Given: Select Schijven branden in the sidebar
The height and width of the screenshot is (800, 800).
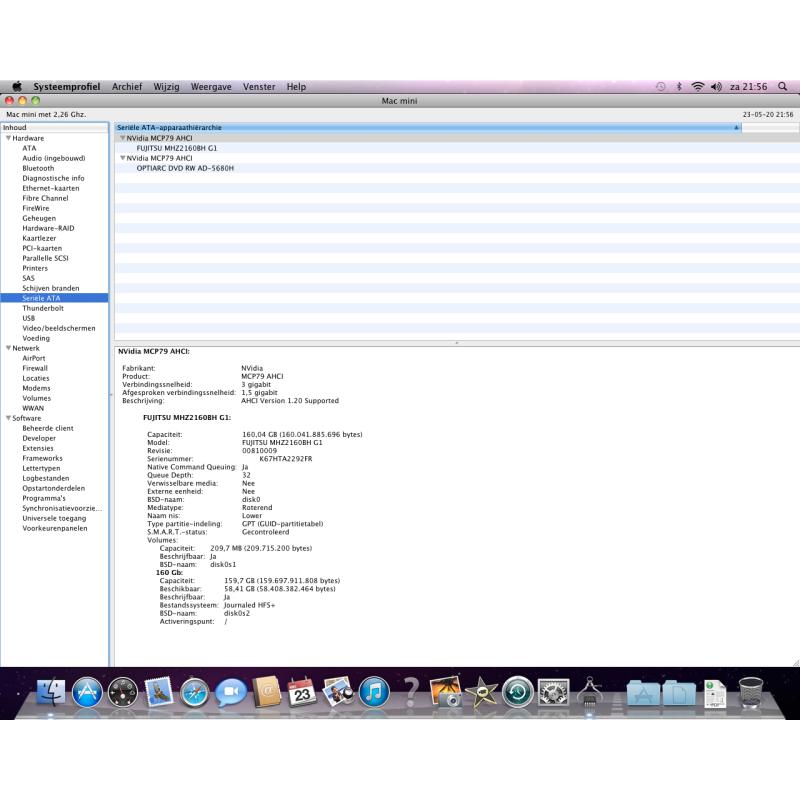Looking at the screenshot, I should pos(51,288).
